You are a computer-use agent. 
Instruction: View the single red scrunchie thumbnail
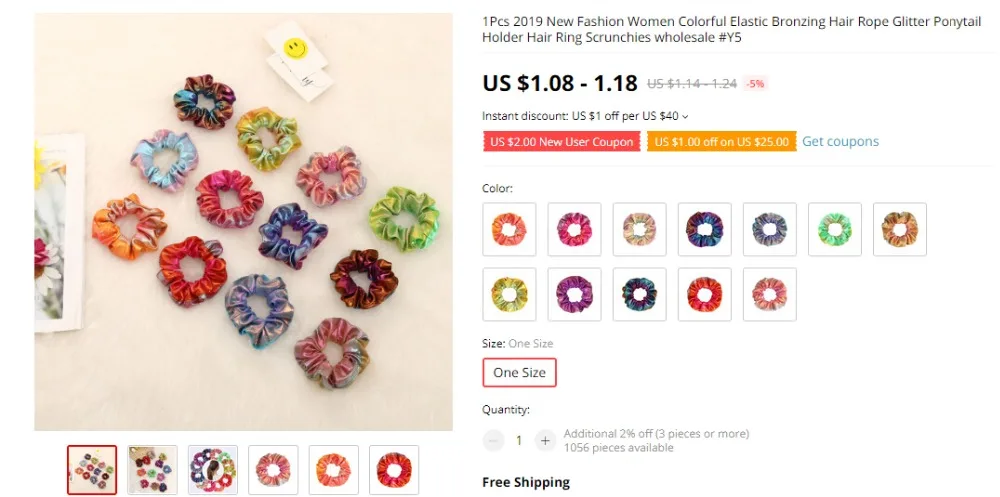(393, 470)
